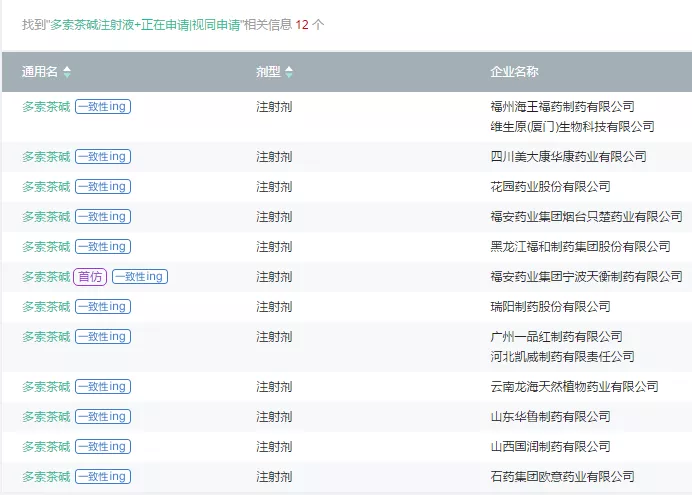Click 一致性ing tag in 烟台只楚药业 row
Viewport: 692px width, 495px height.
tap(103, 216)
